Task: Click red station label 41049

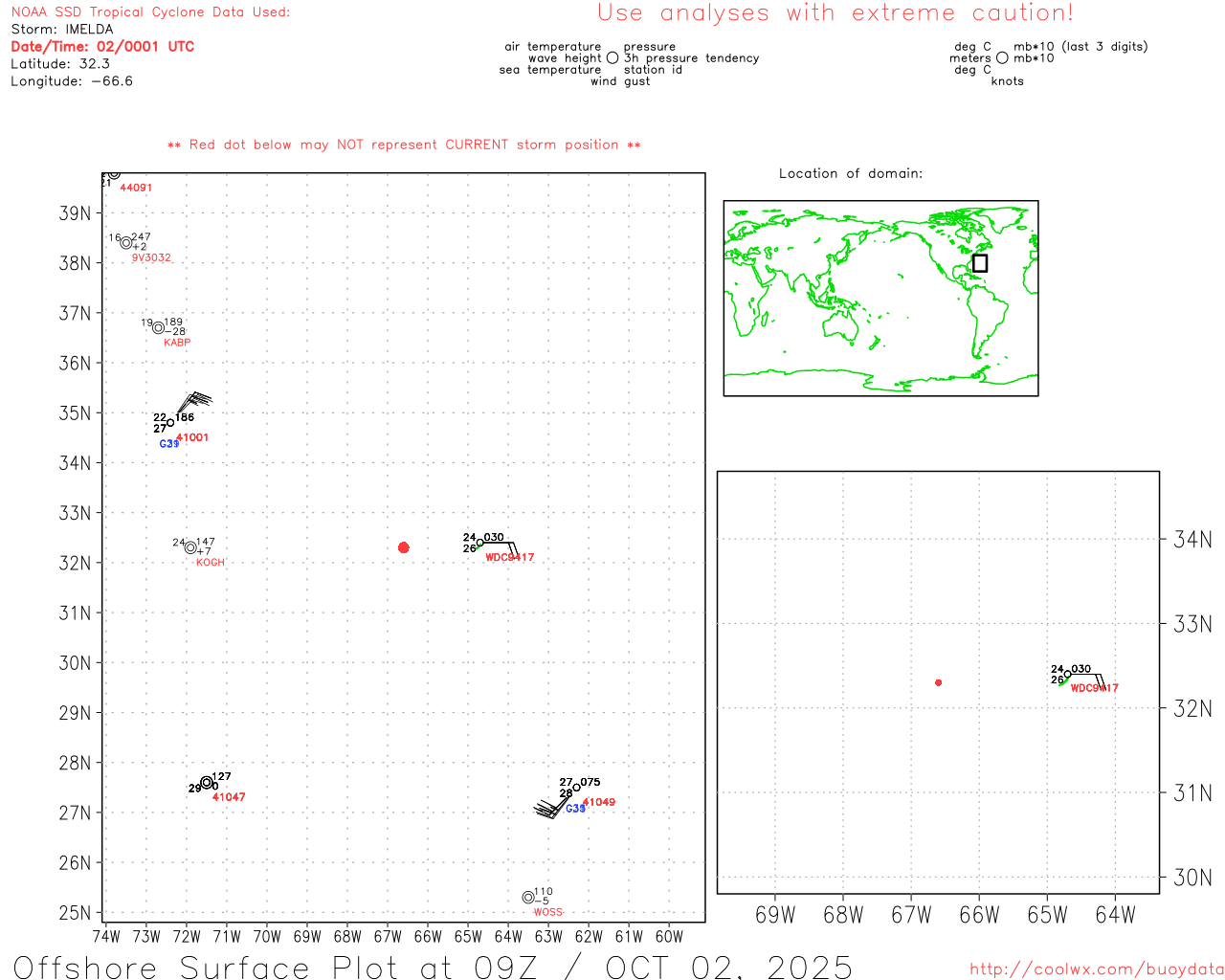Action: pyautogui.click(x=599, y=803)
